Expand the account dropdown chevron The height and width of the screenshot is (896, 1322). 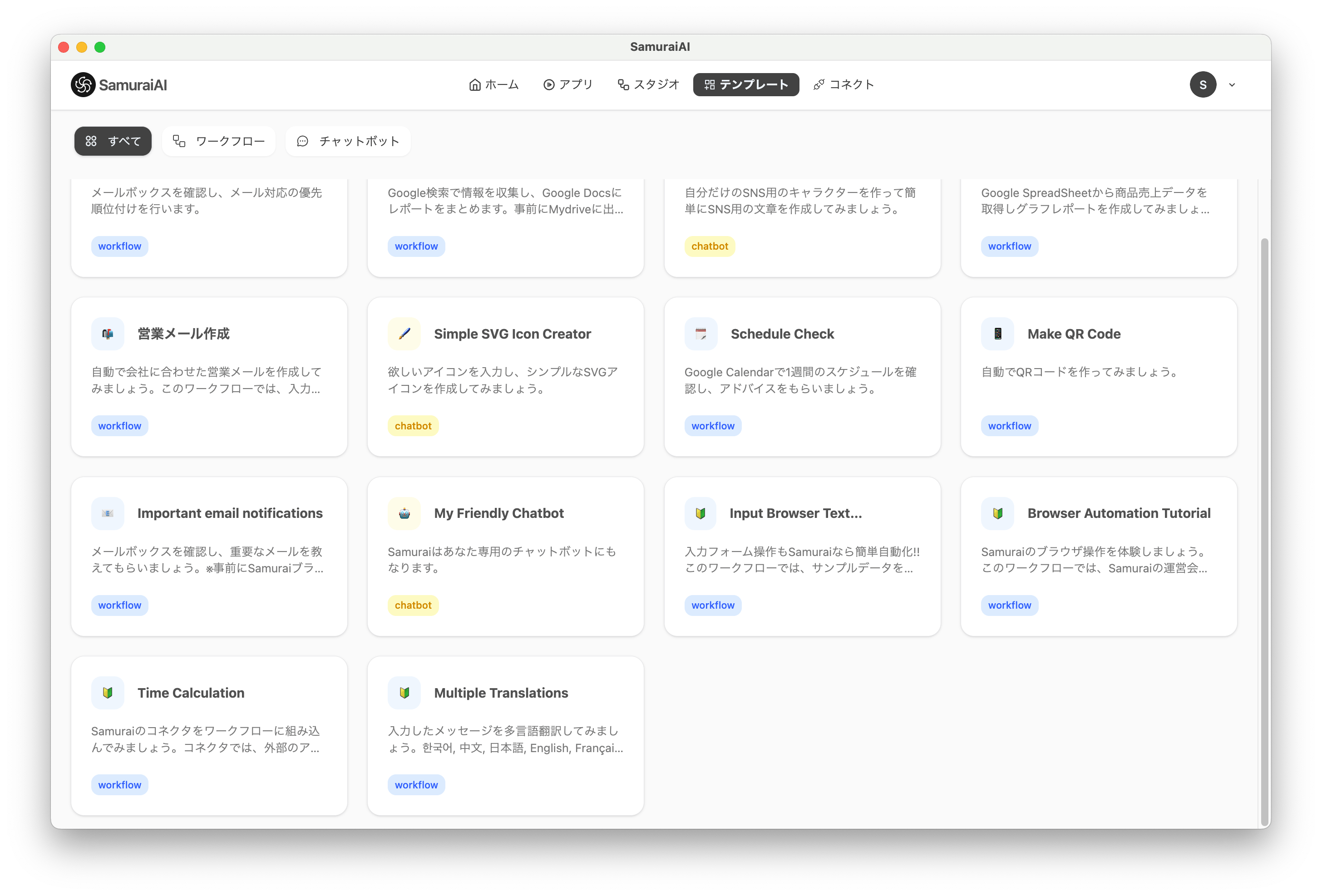click(1232, 85)
